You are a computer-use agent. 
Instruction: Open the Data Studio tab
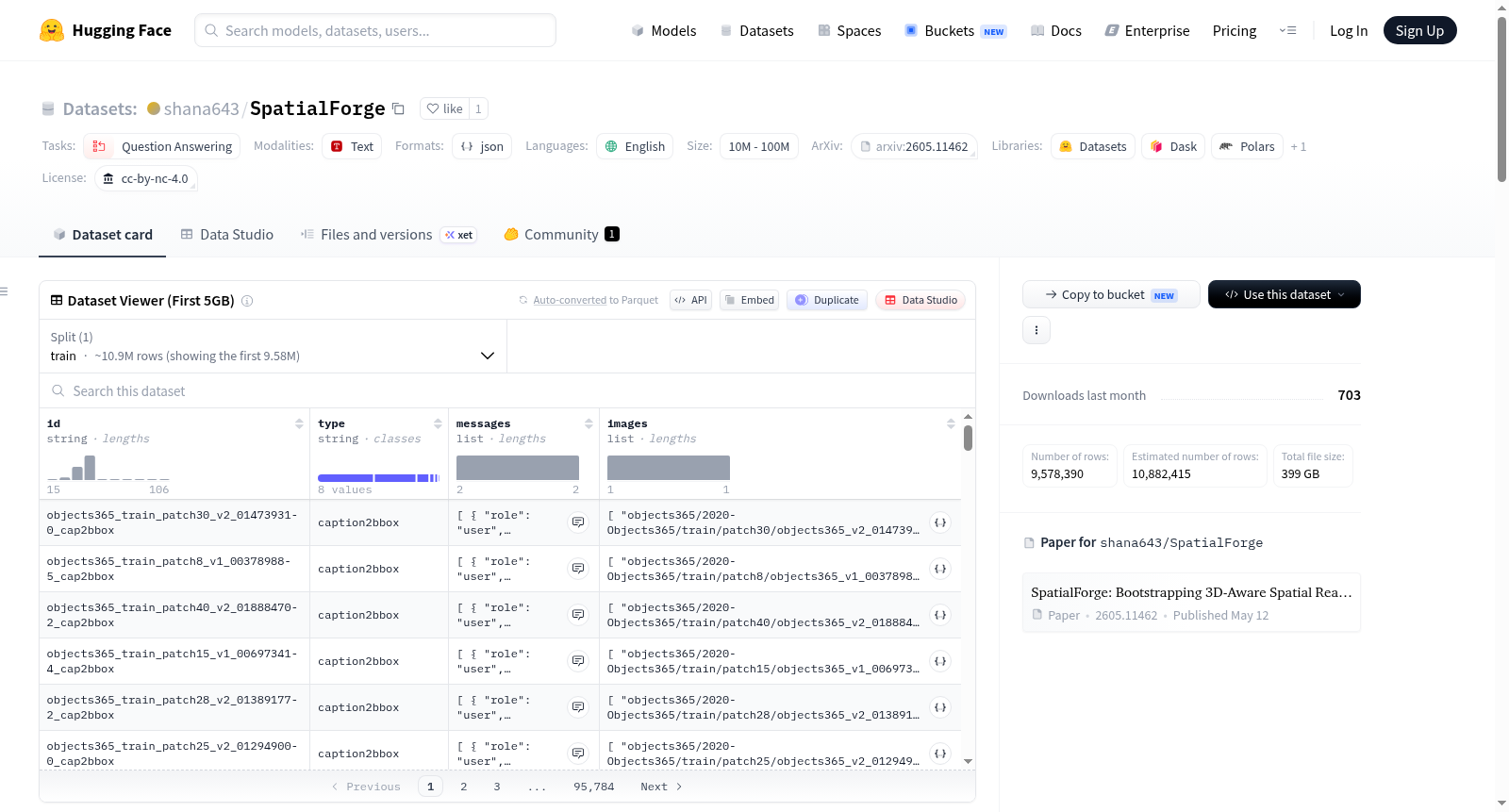pos(227,235)
